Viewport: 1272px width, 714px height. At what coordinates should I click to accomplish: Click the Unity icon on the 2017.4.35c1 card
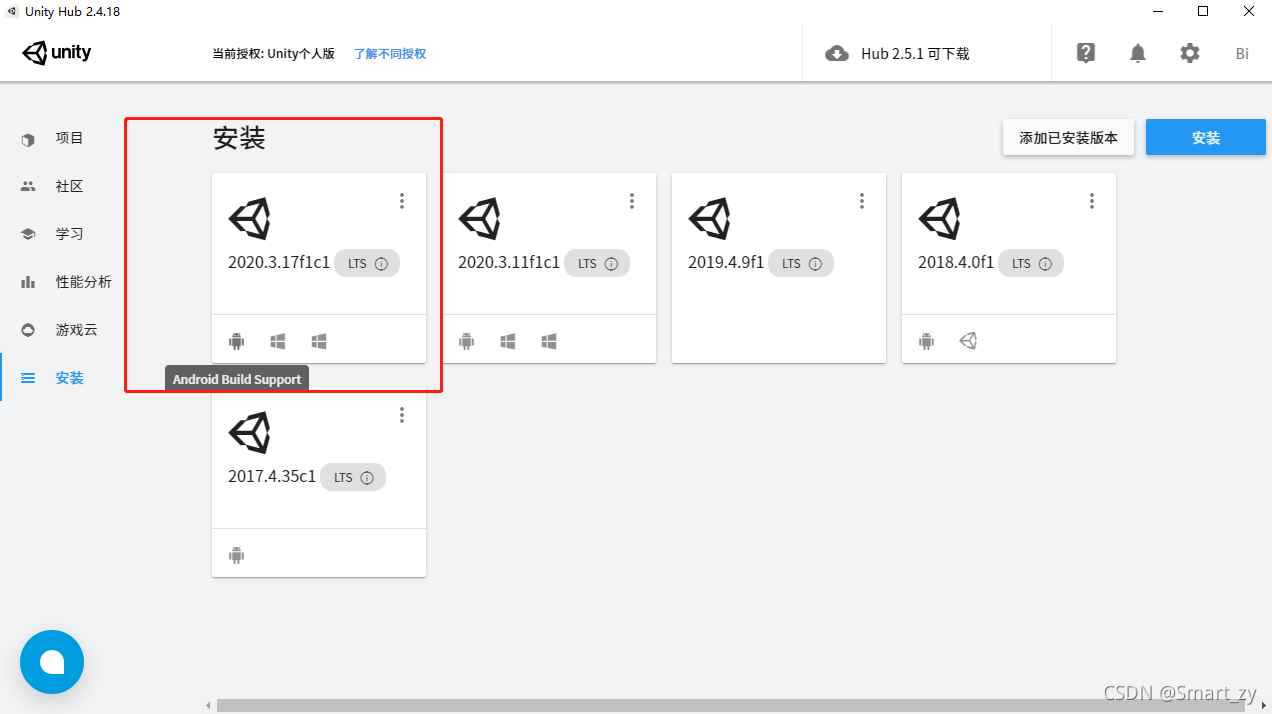(x=250, y=432)
